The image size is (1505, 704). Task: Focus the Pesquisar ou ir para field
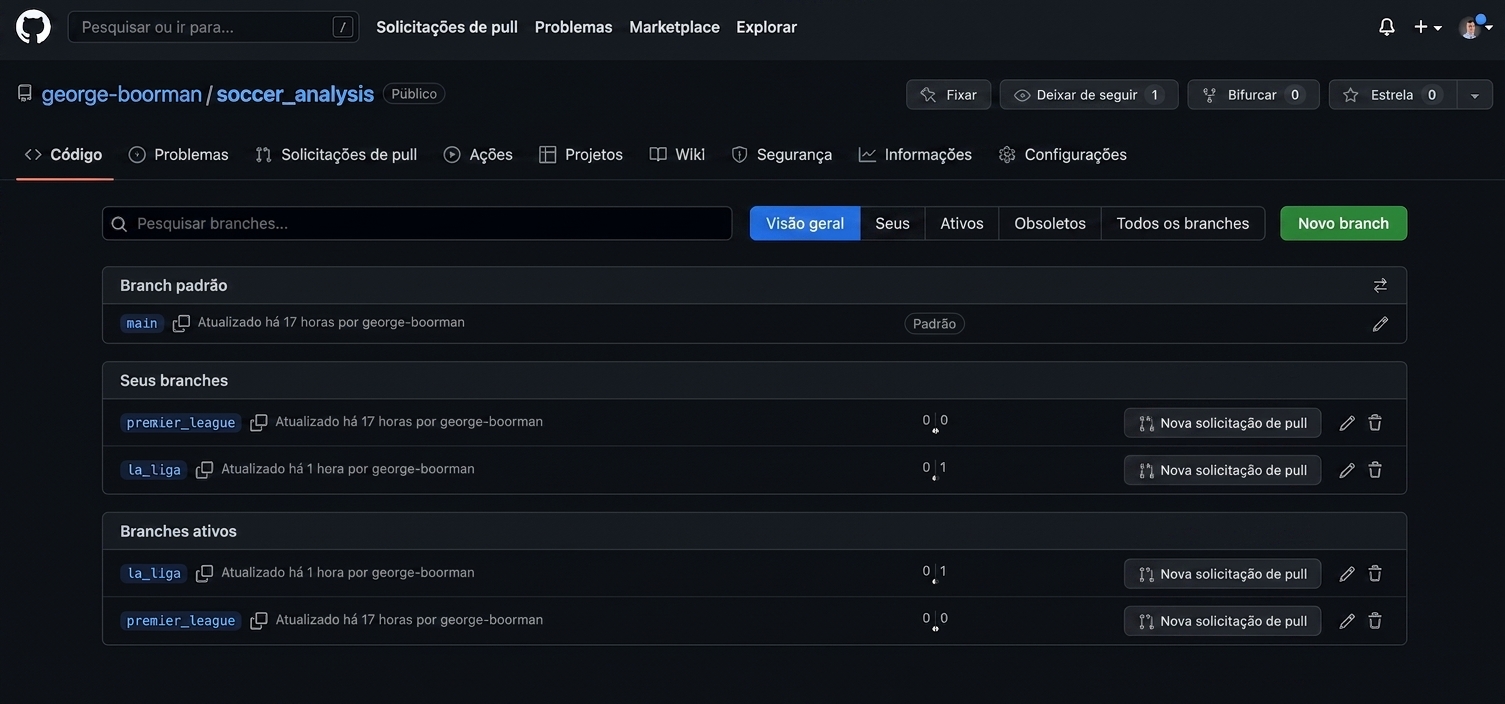213,27
